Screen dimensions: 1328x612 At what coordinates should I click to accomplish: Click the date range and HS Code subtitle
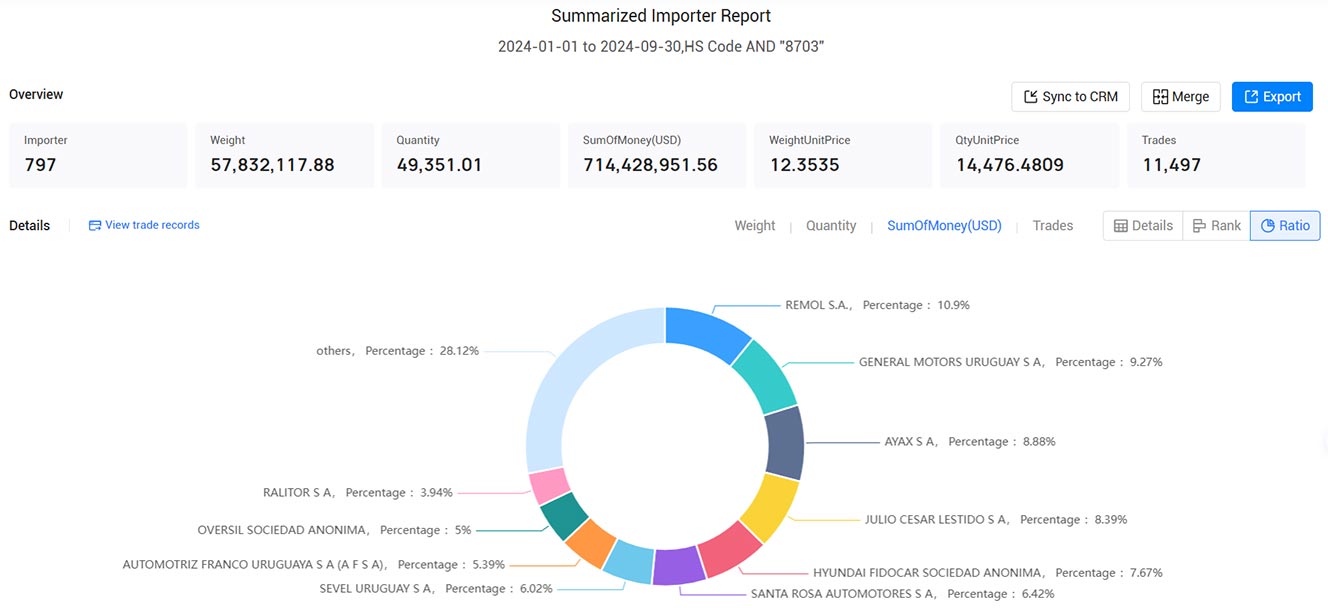click(x=661, y=47)
